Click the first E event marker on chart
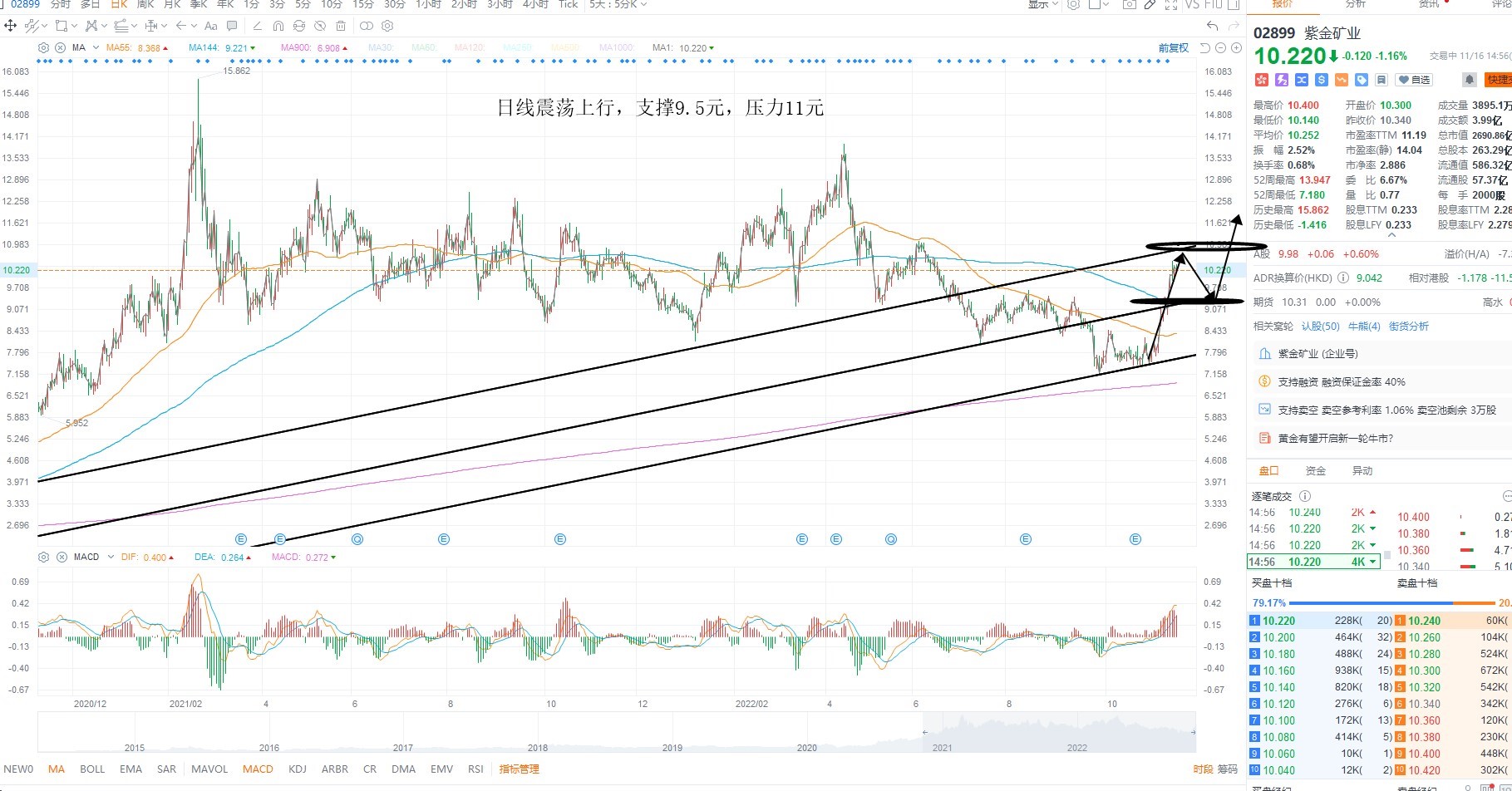The image size is (1512, 791). pos(242,539)
